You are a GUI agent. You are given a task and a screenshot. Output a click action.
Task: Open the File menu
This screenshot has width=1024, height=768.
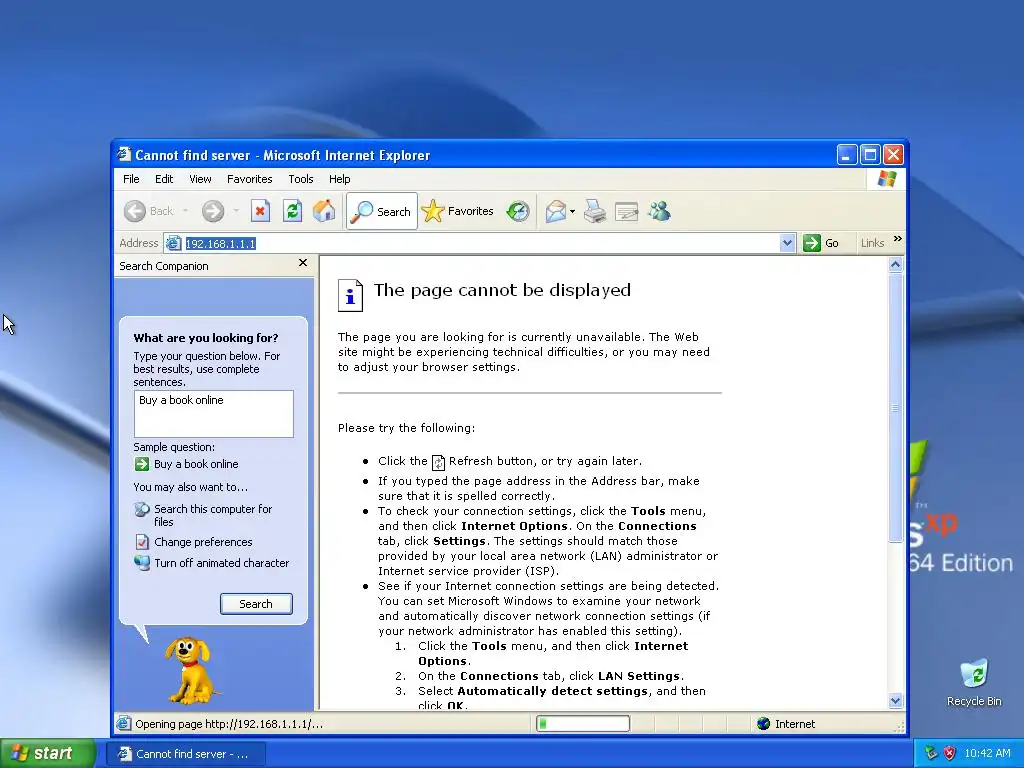coord(131,179)
